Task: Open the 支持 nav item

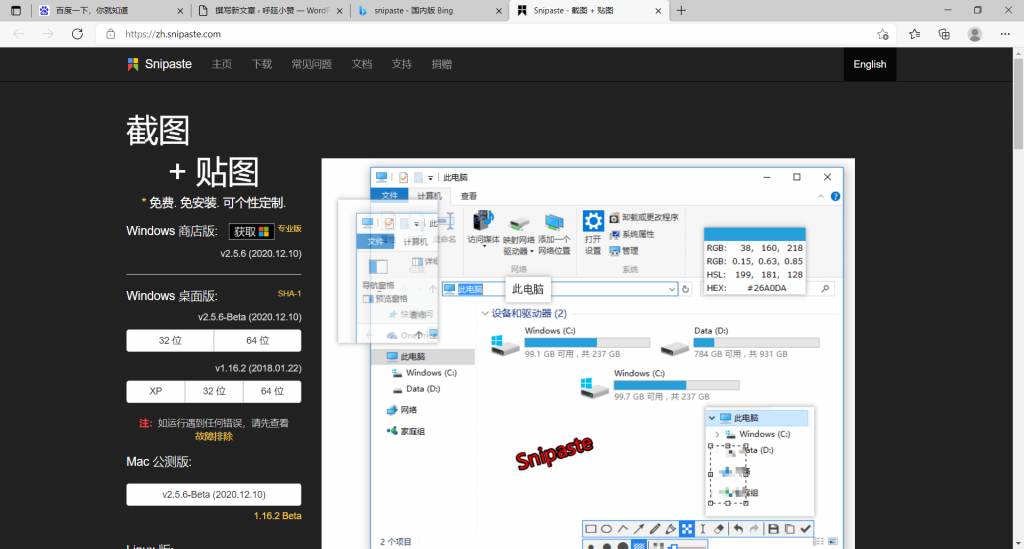Action: (402, 64)
